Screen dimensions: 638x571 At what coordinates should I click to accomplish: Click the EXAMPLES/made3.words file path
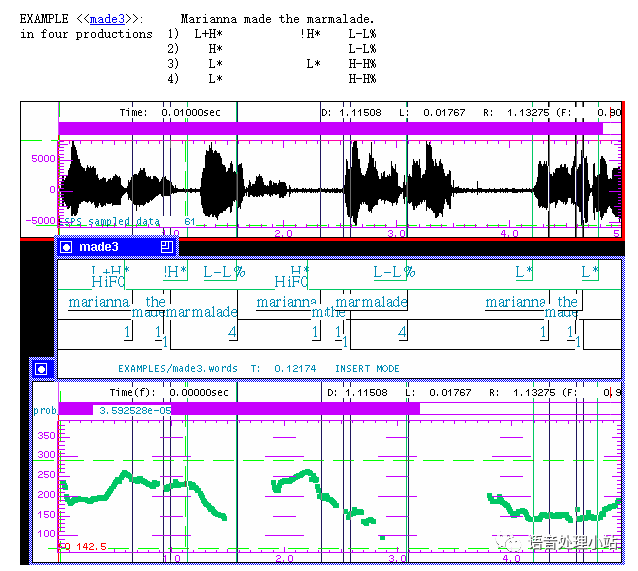coord(178,369)
